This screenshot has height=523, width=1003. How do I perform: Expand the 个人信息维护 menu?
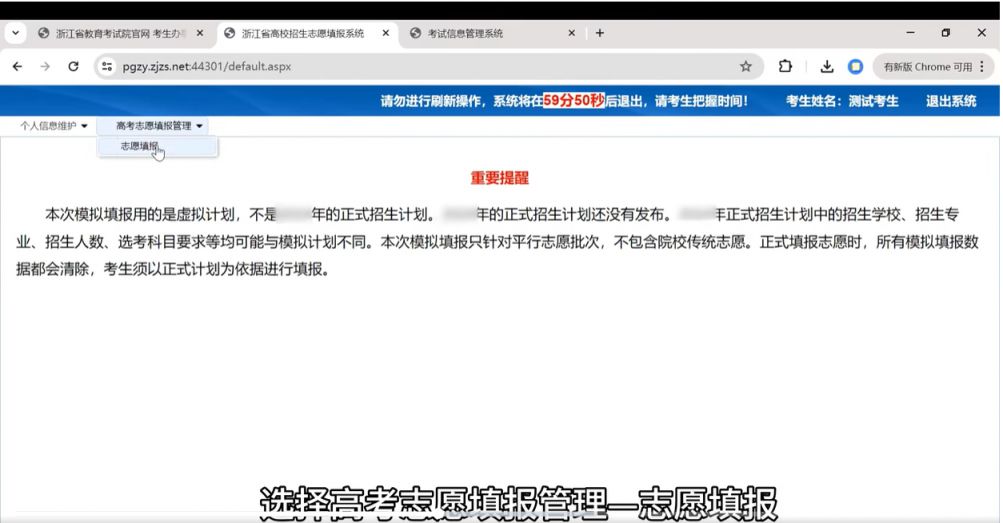point(54,126)
